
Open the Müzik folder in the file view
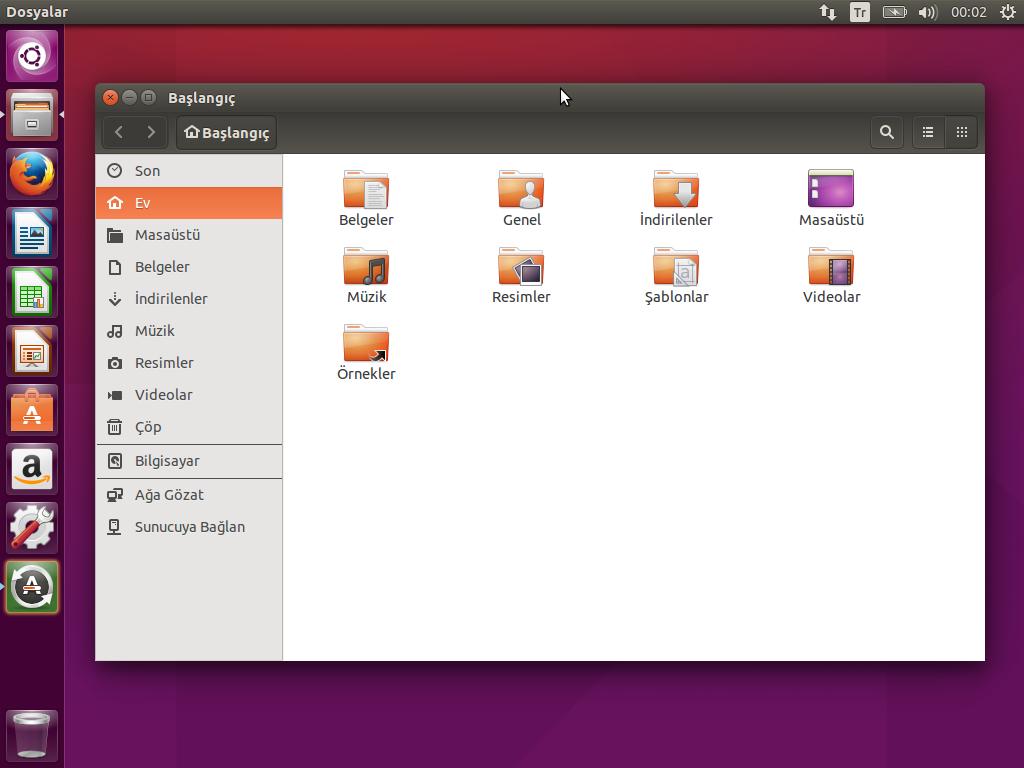pyautogui.click(x=366, y=272)
